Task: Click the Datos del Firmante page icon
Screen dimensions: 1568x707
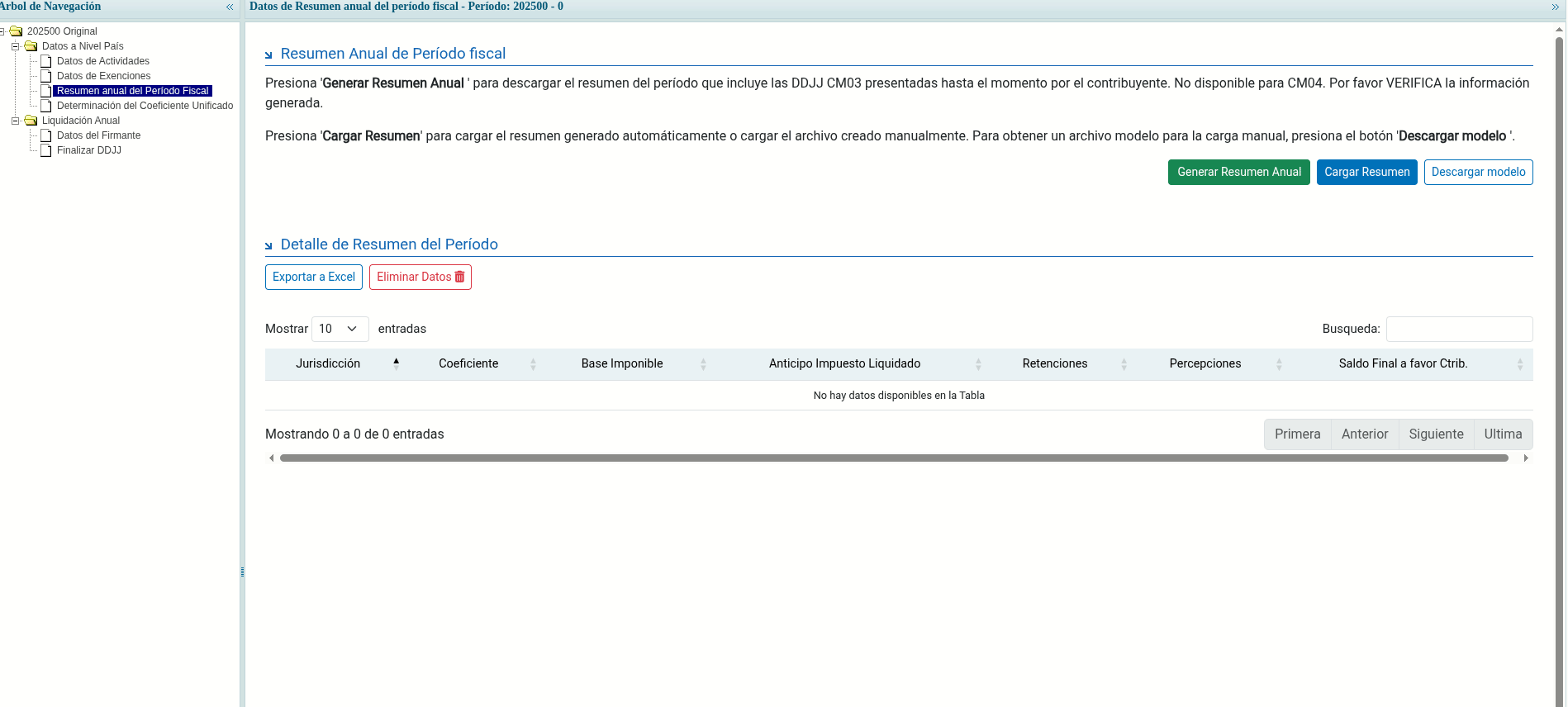Action: [46, 135]
